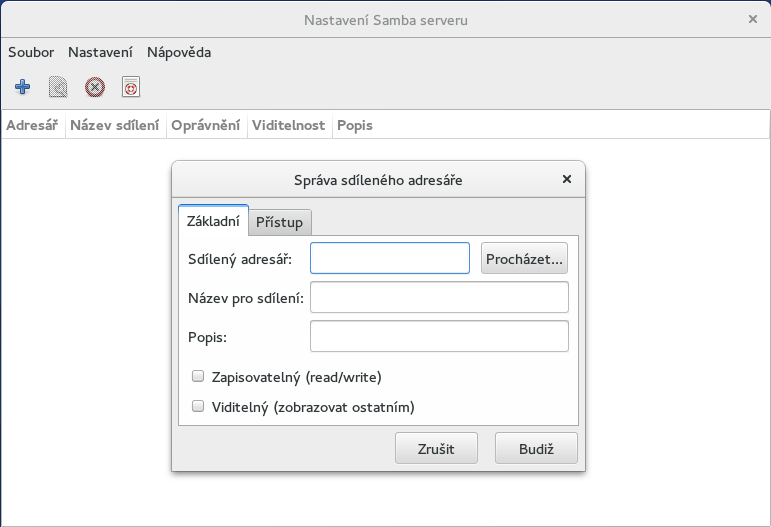The height and width of the screenshot is (527, 771).
Task: Close the Správa sdíleného adresáře dialog
Action: [567, 180]
